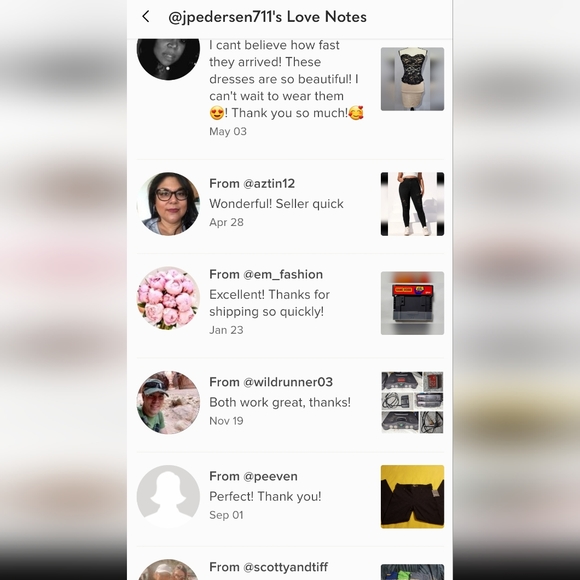Screen dimensions: 580x580
Task: Open @wildrunner03's profile avatar
Action: (168, 402)
